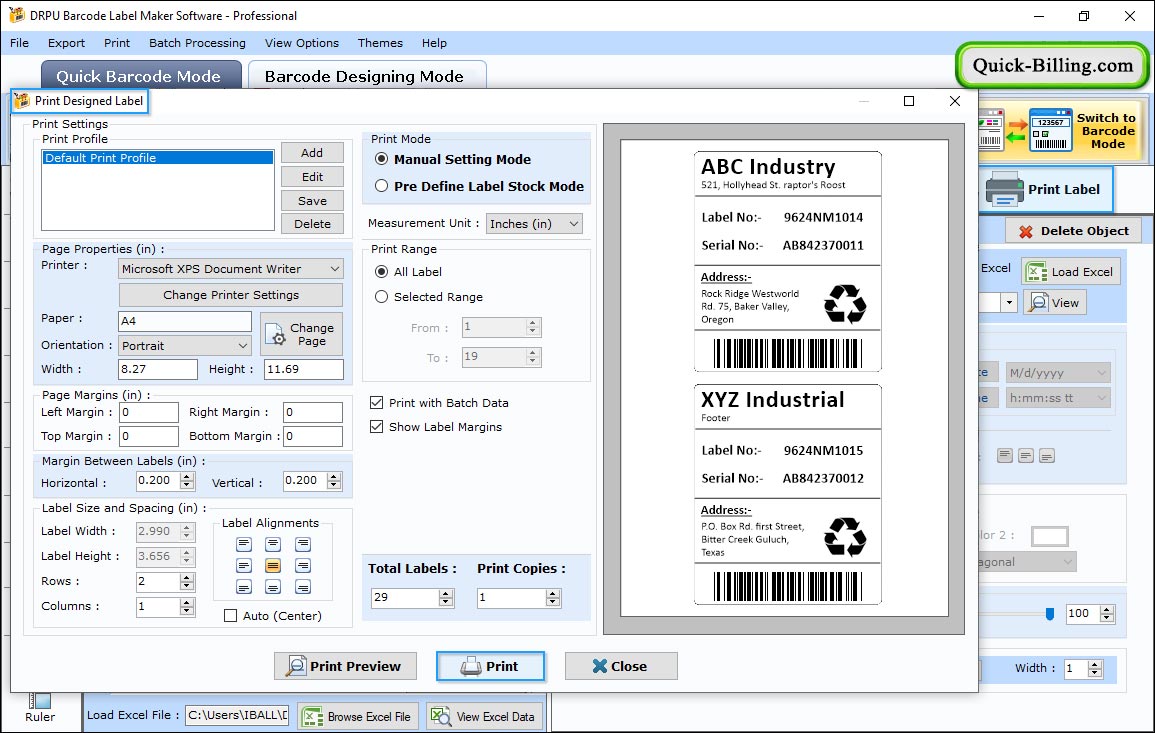Screen dimensions: 1155x733
Task: Click the Save print profile button
Action: point(312,200)
